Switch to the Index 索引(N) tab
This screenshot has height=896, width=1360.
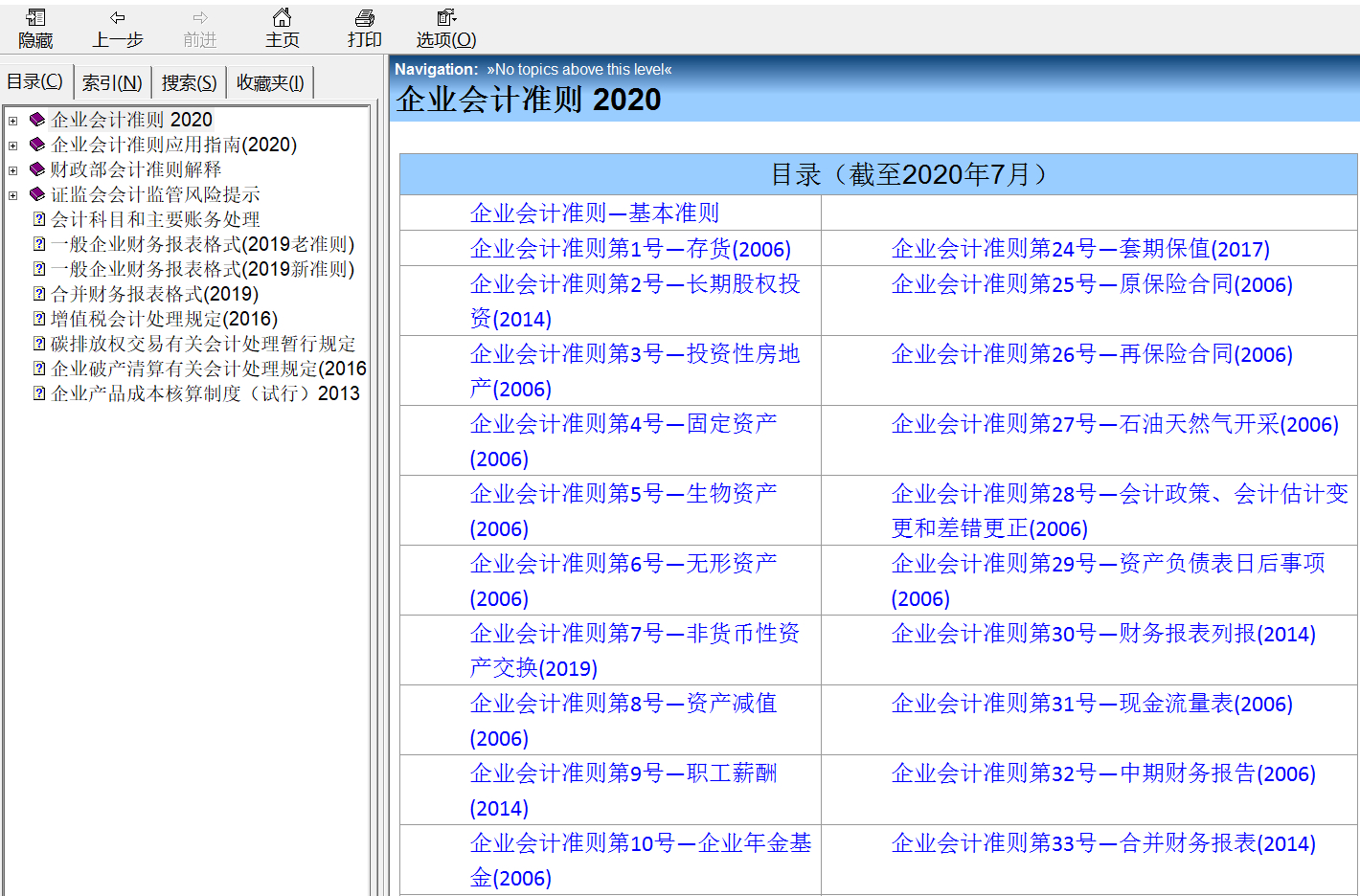[x=112, y=83]
